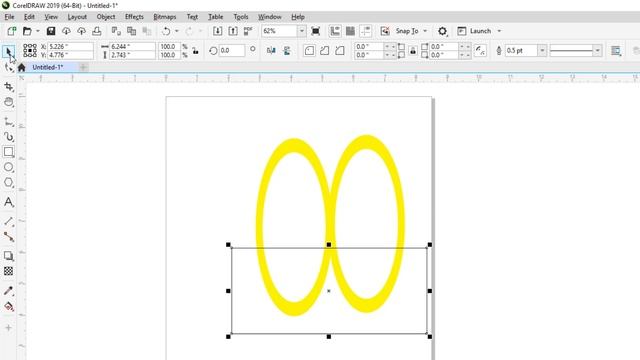This screenshot has height=360, width=640.
Task: Add new document with plus tab
Action: coord(83,67)
